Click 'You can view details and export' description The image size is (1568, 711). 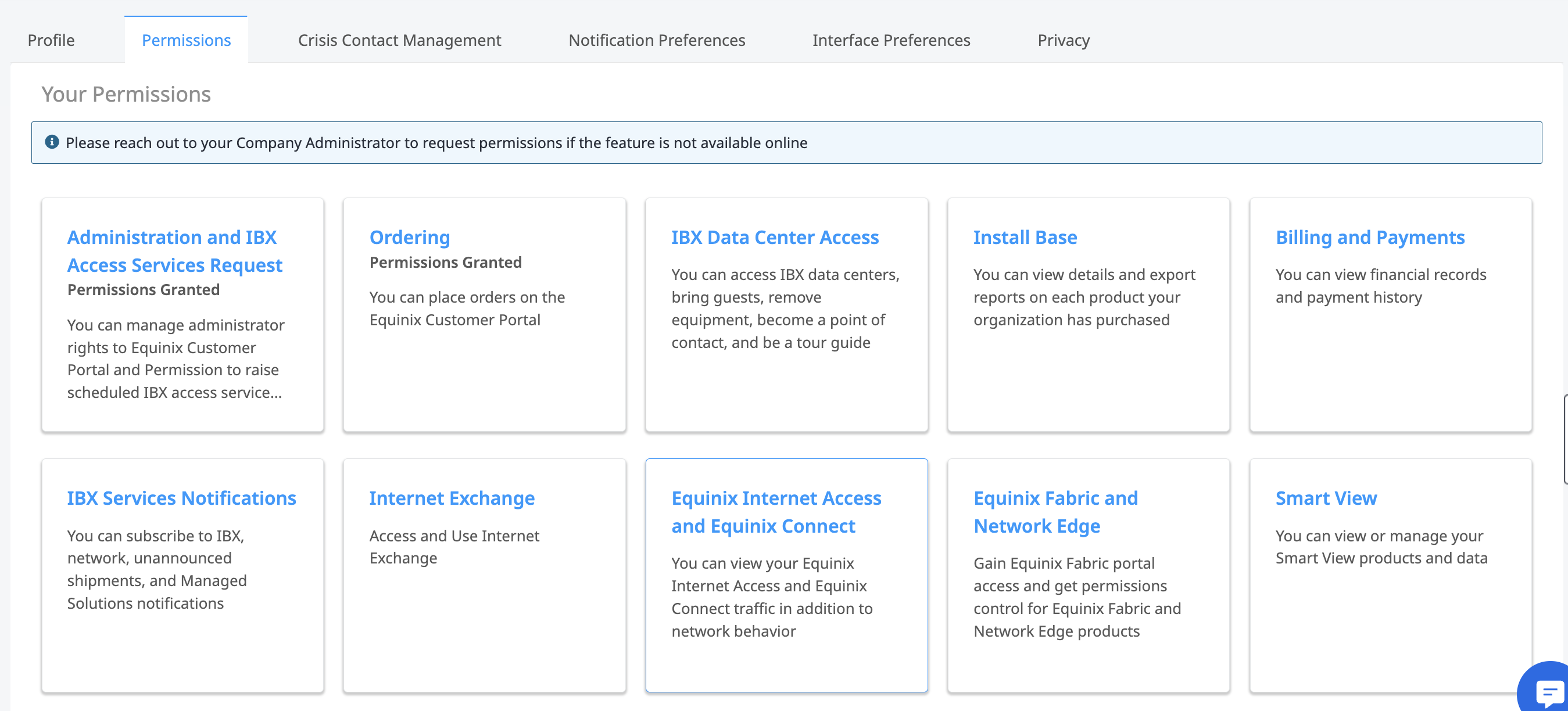click(x=1084, y=297)
